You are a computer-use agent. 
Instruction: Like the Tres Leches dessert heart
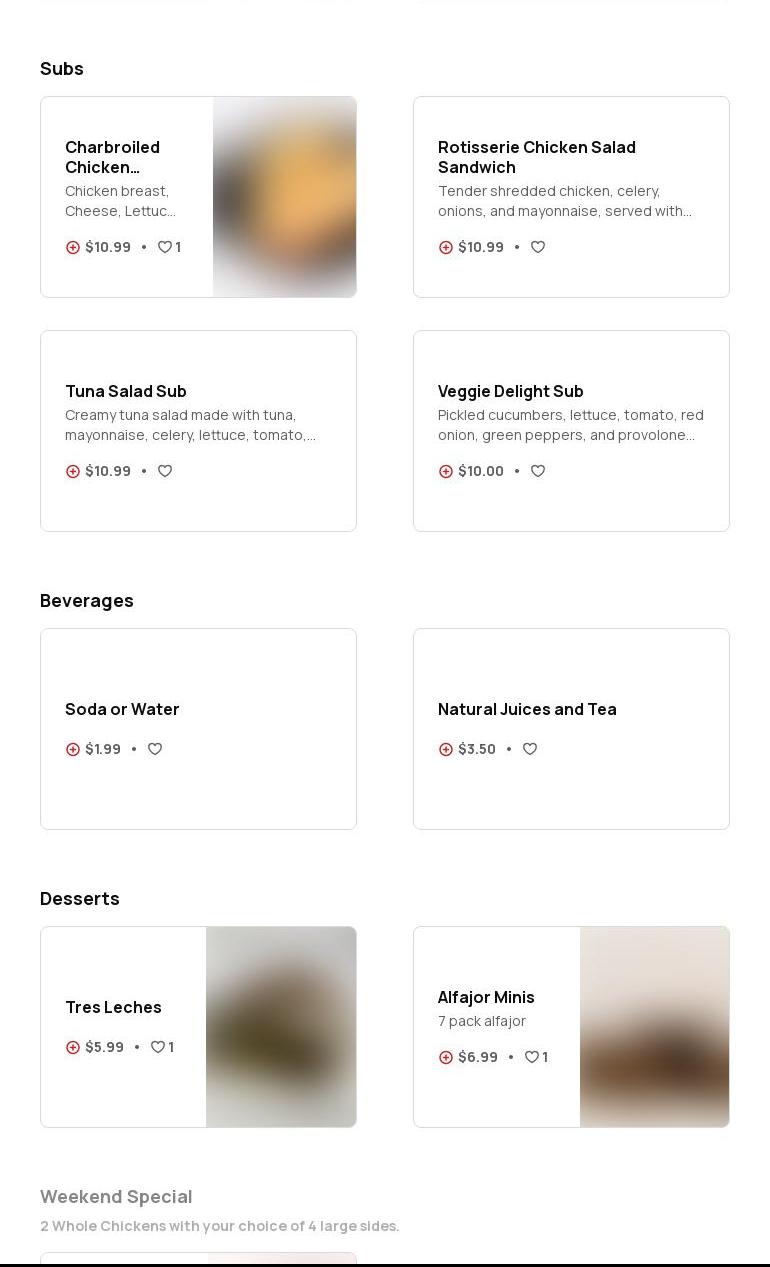158,1047
